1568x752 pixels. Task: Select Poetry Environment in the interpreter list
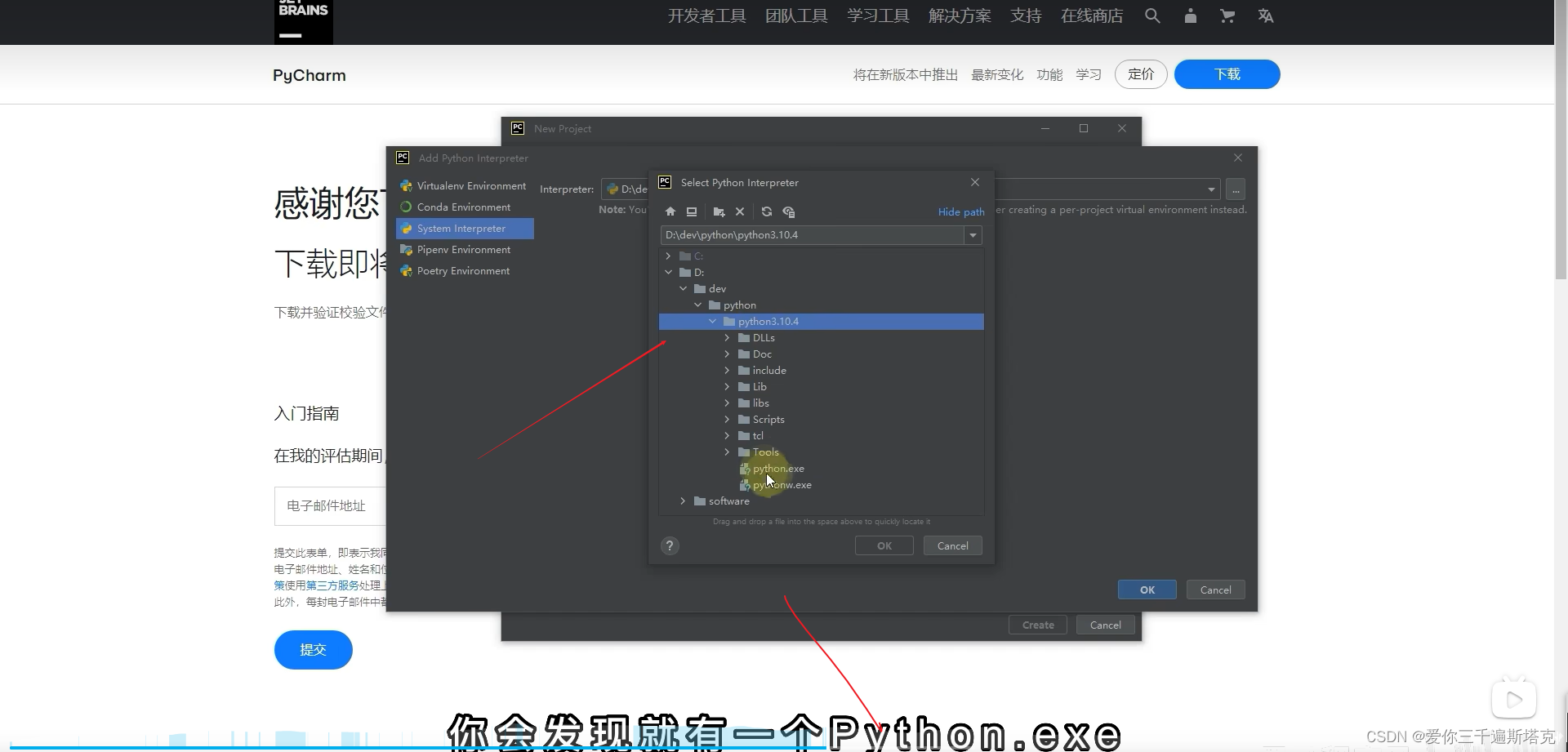pyautogui.click(x=462, y=270)
